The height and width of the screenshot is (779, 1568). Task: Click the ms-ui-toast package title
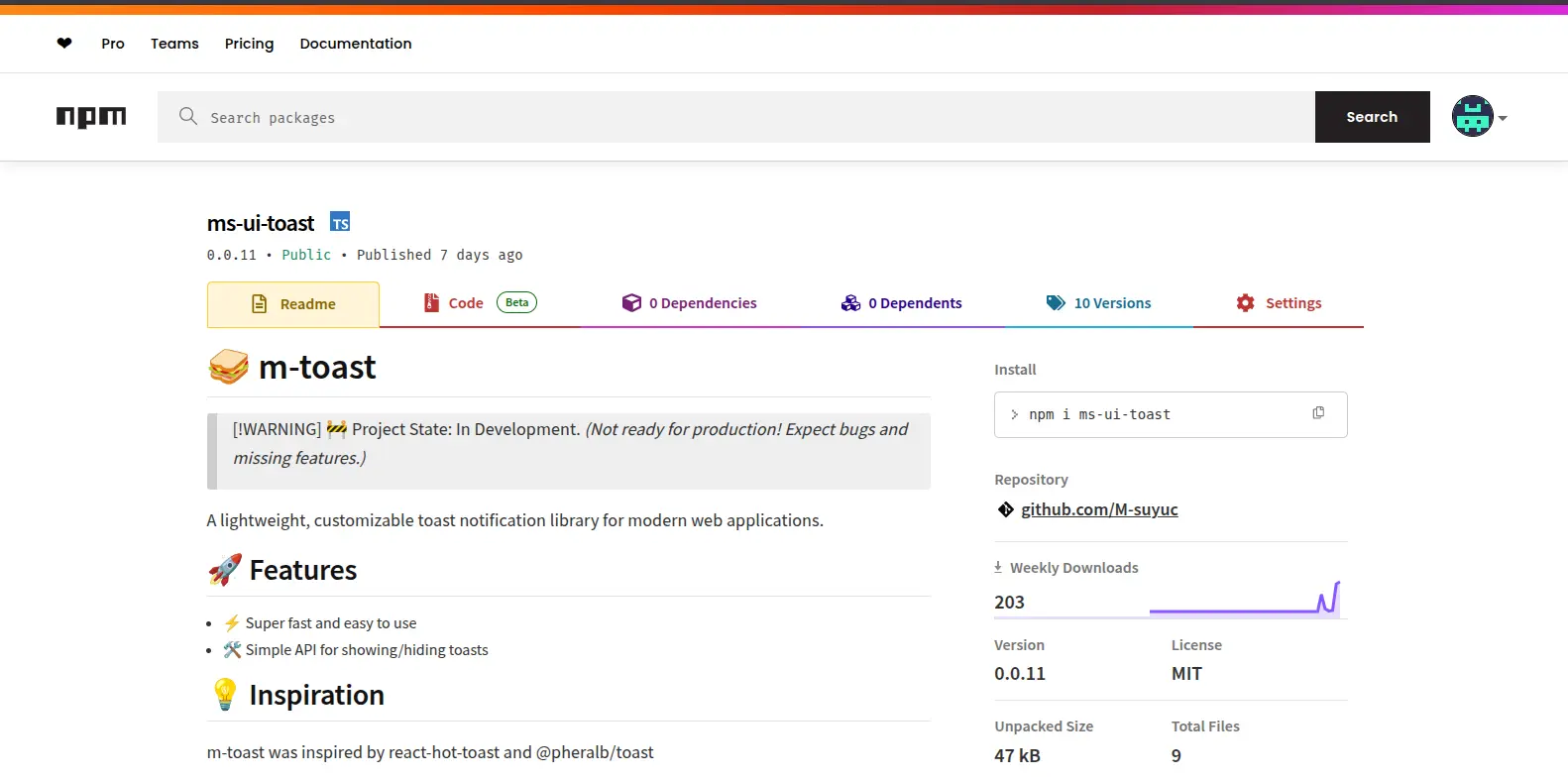[261, 223]
